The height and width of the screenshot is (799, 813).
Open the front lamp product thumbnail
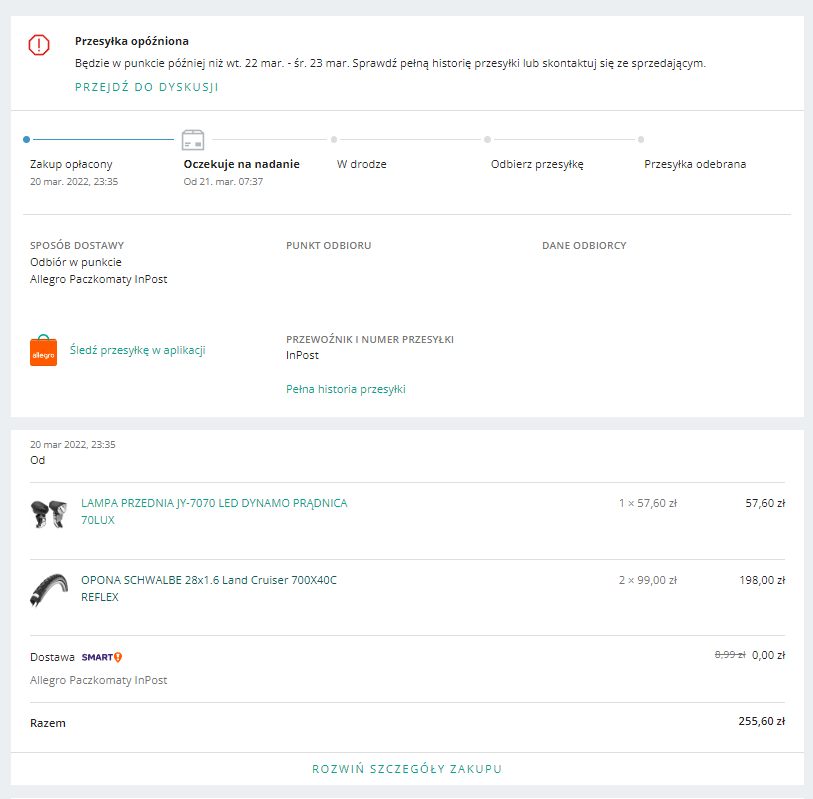coord(49,513)
